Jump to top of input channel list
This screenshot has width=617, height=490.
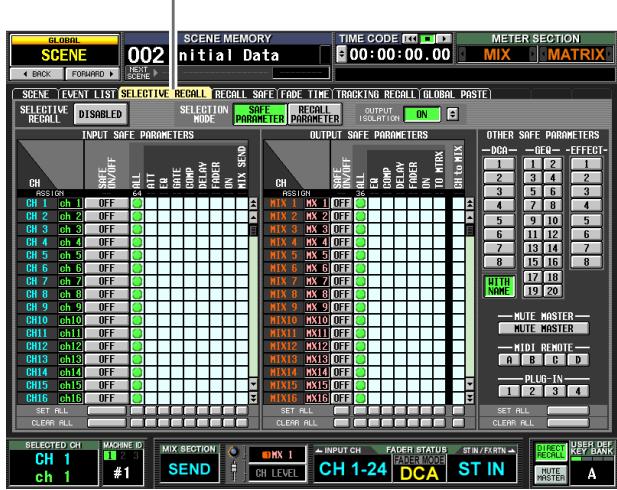pyautogui.click(x=253, y=203)
